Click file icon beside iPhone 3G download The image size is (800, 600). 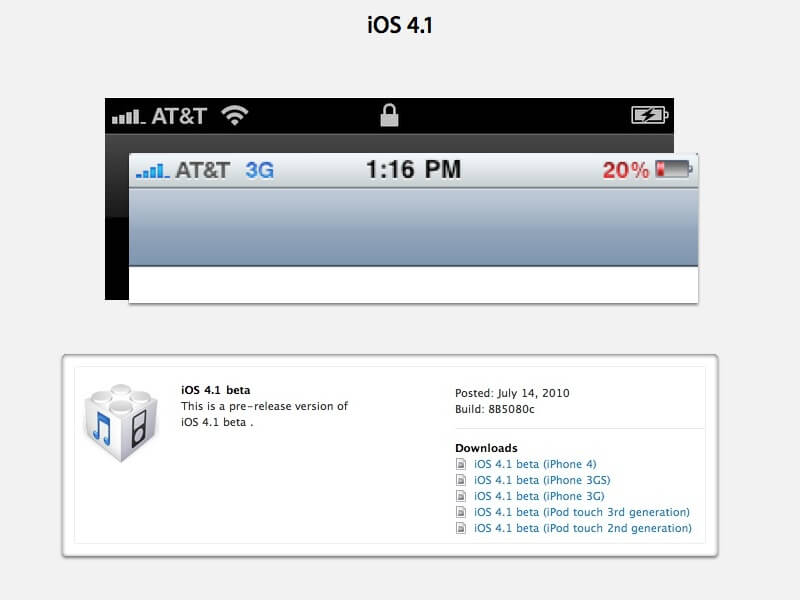click(461, 496)
